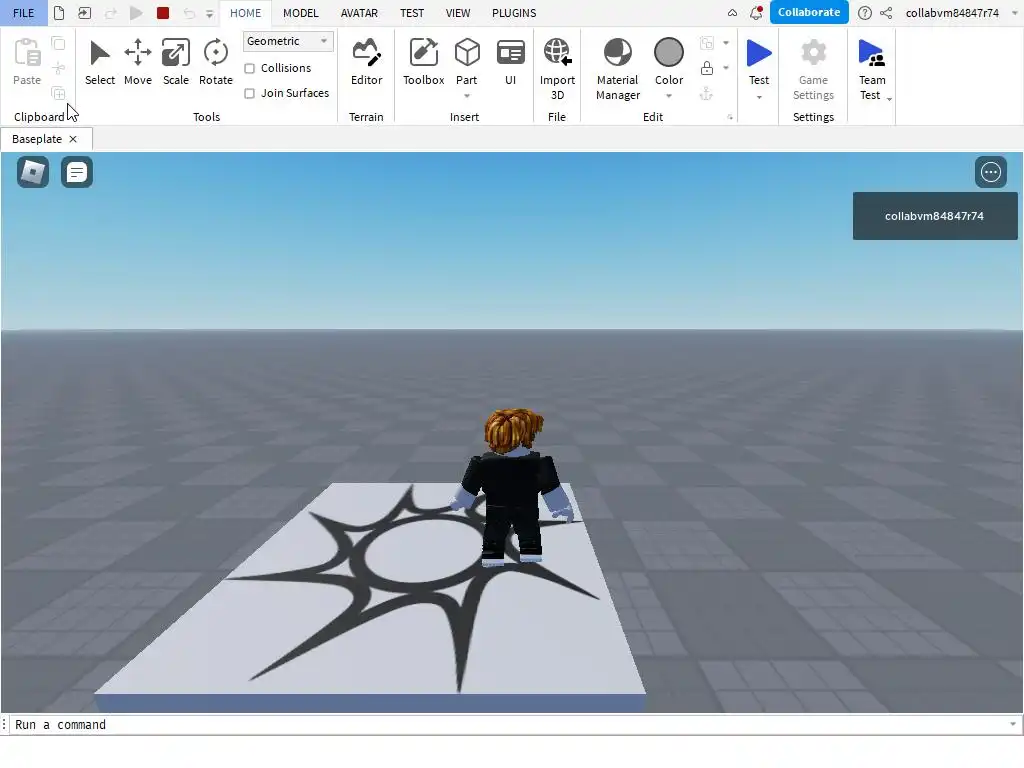Open the three-dots menu in viewport
The width and height of the screenshot is (1024, 768).
[991, 172]
